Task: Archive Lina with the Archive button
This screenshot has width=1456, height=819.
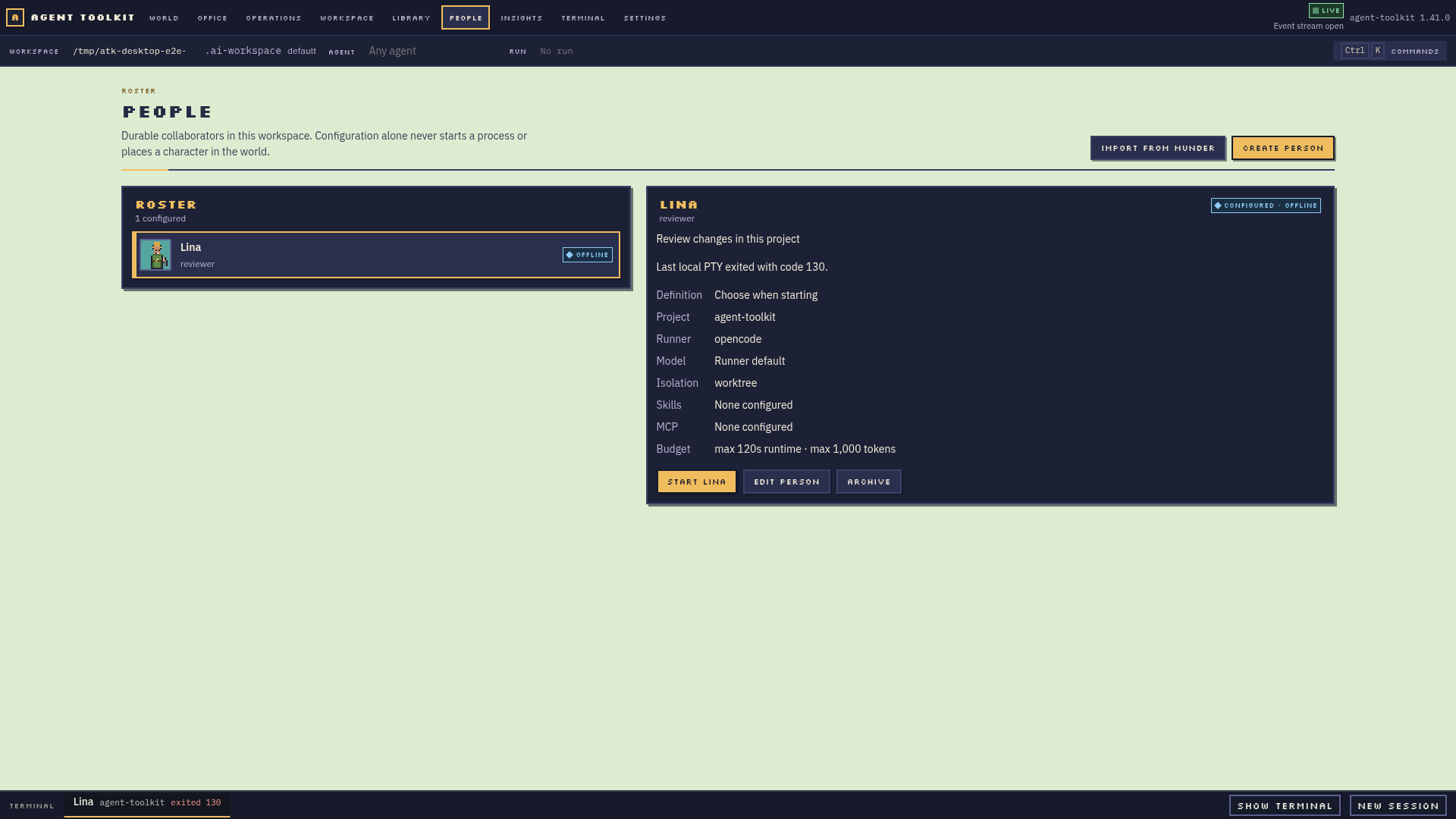Action: tap(869, 482)
